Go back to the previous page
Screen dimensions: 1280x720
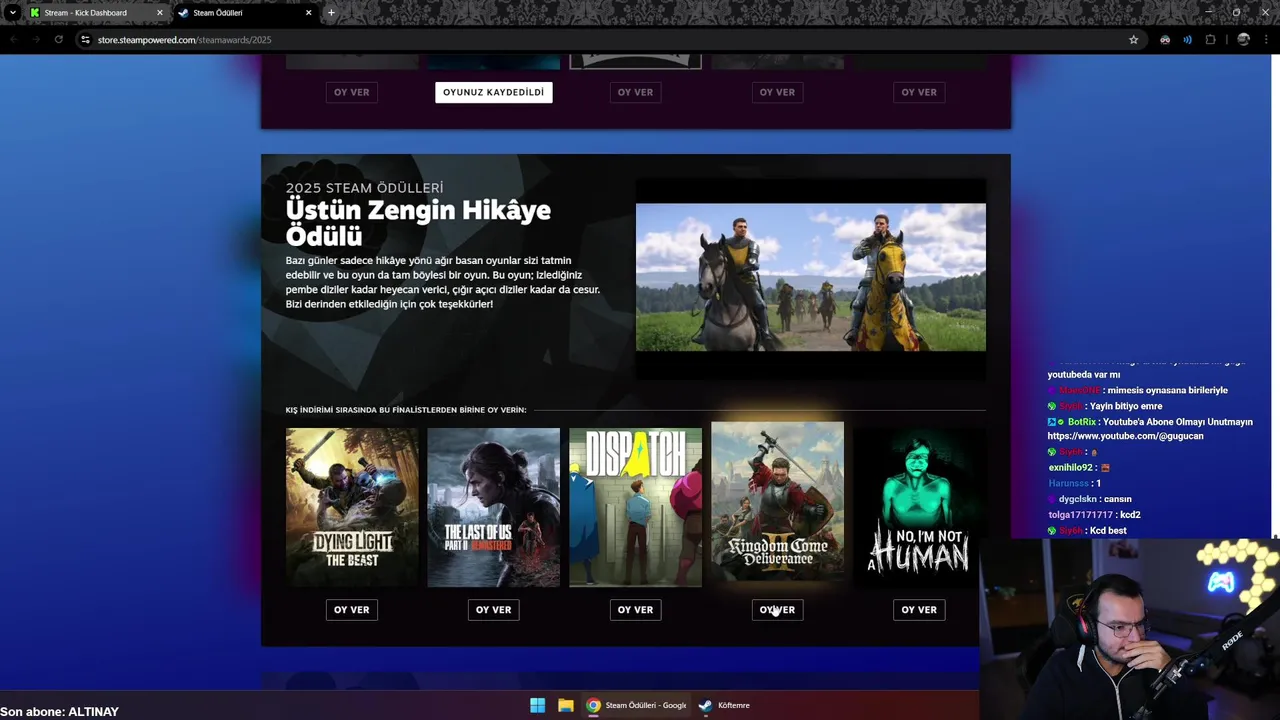(13, 40)
